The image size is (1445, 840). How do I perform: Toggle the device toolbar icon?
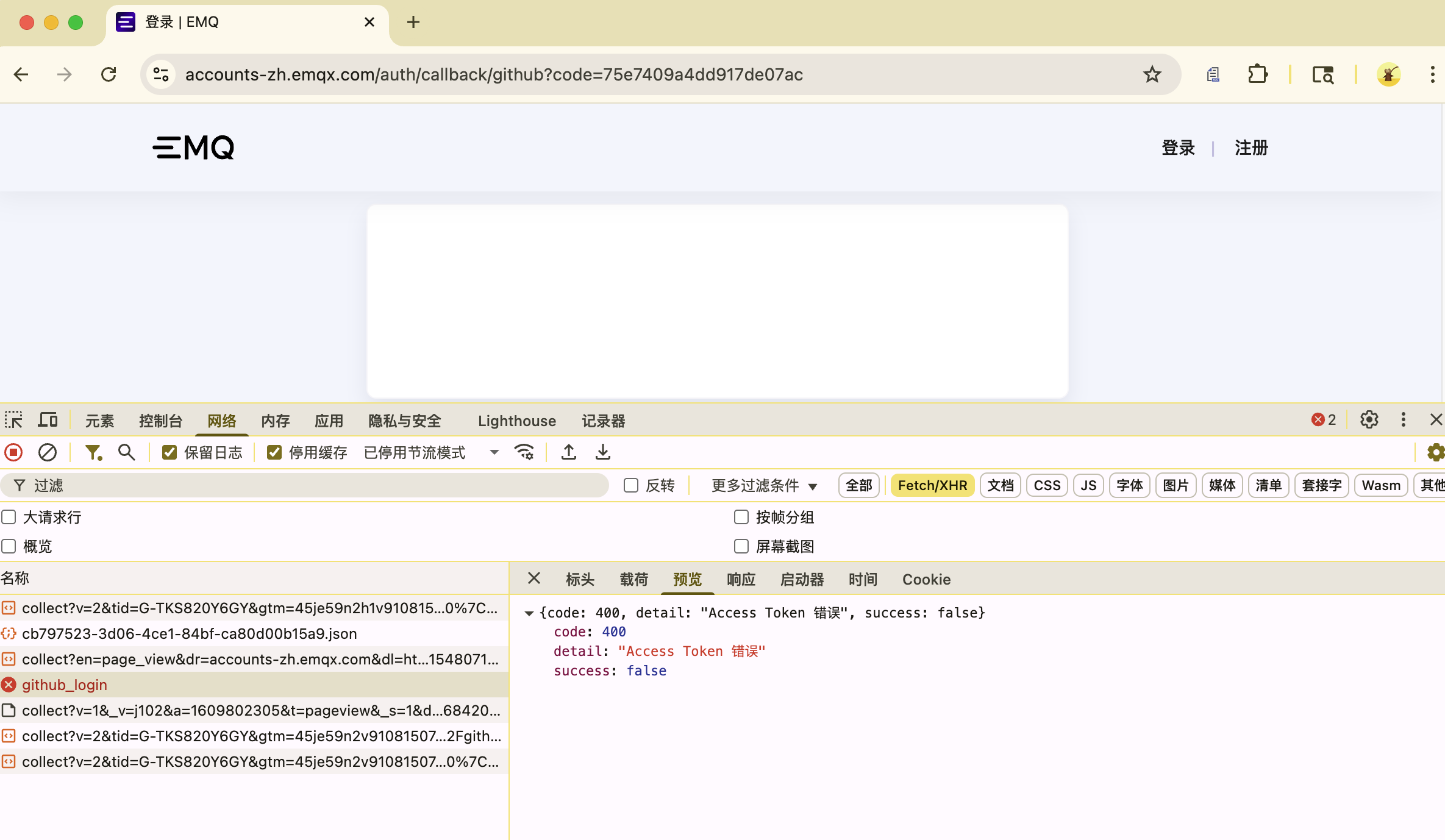[48, 420]
